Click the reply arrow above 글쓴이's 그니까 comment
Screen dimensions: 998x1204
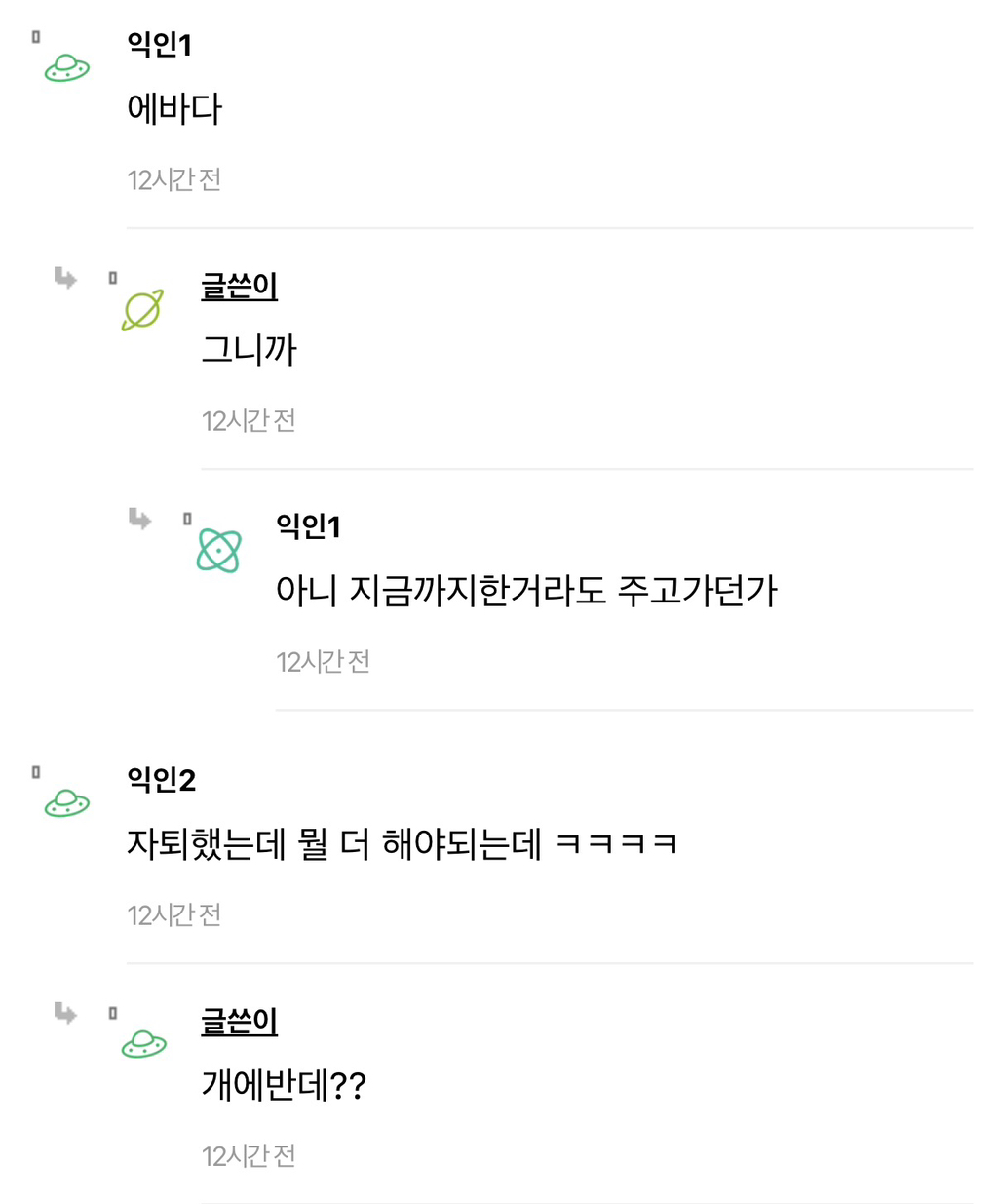[66, 279]
